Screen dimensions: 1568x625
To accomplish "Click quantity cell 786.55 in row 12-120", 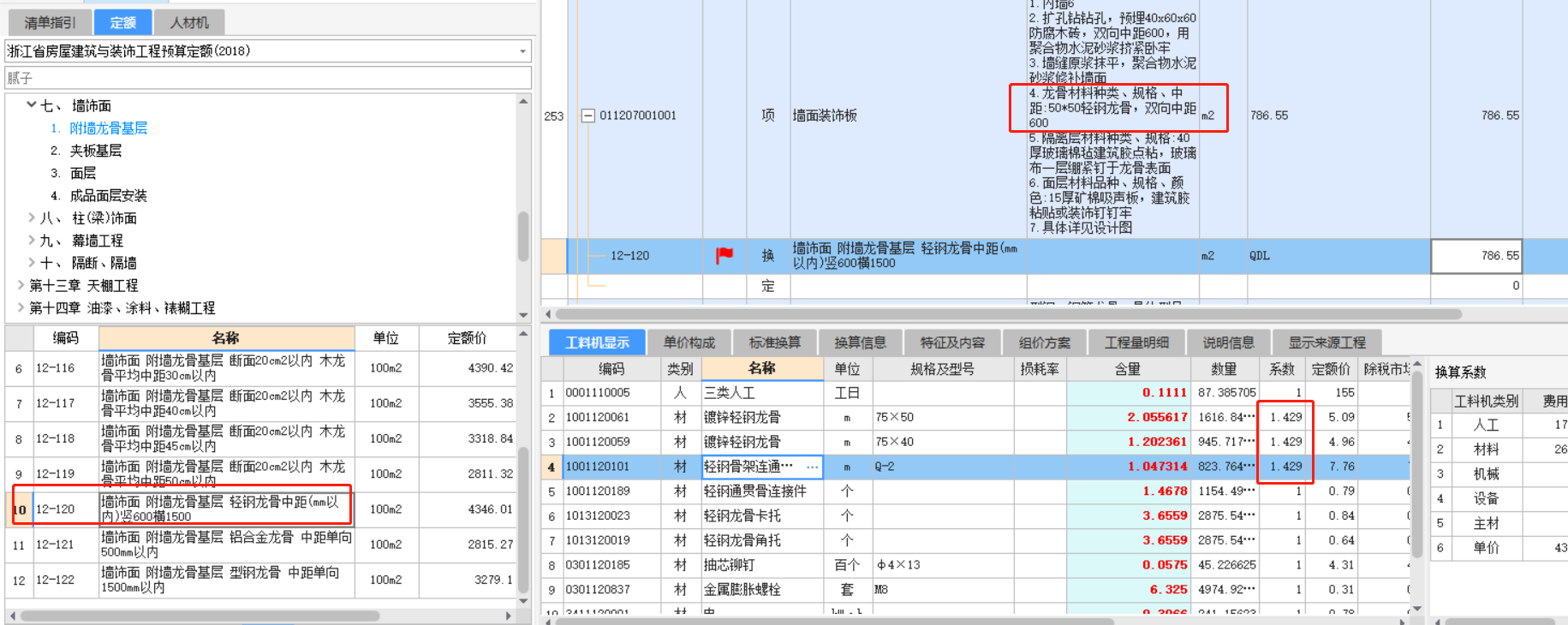I will pyautogui.click(x=1476, y=256).
